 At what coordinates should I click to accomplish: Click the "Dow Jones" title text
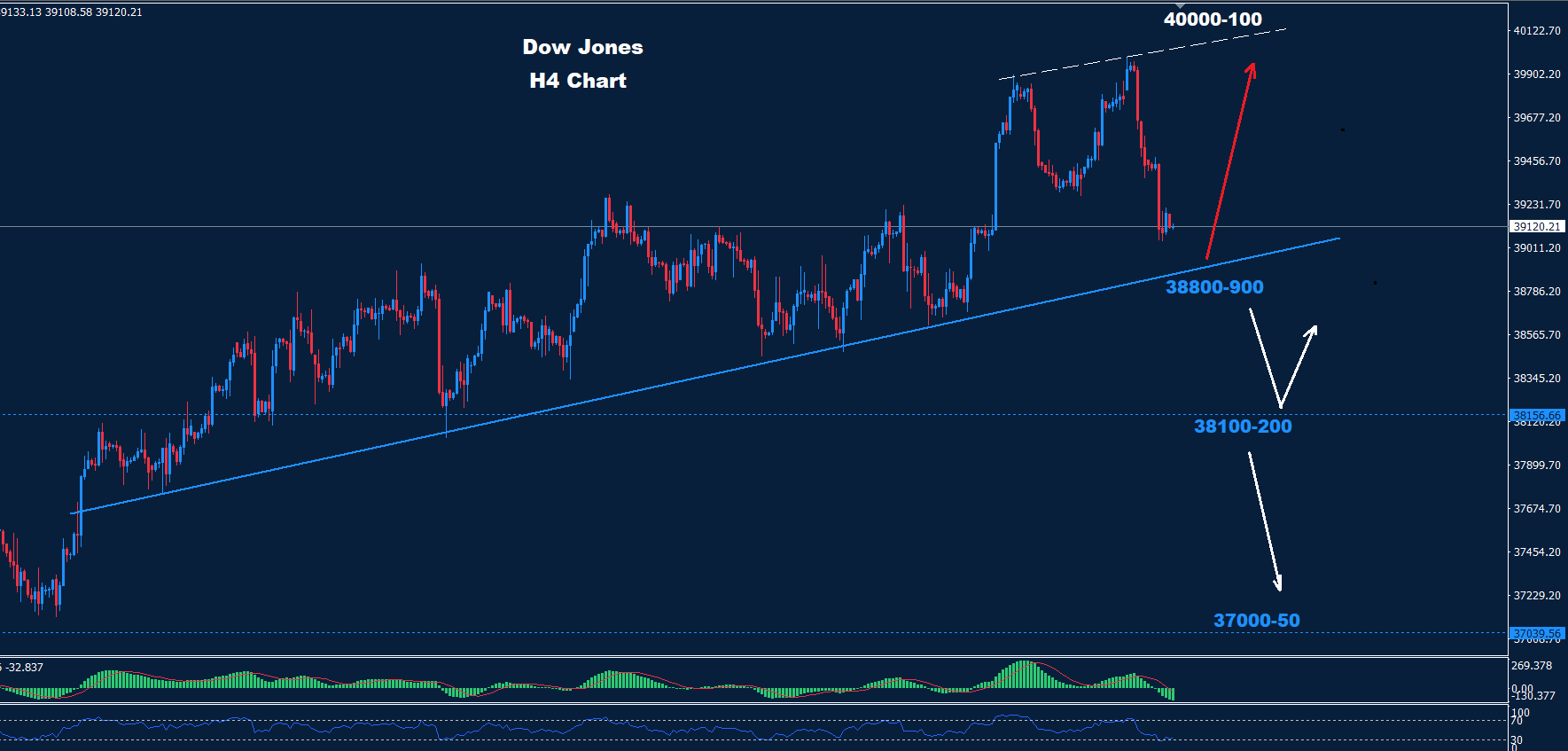582,47
